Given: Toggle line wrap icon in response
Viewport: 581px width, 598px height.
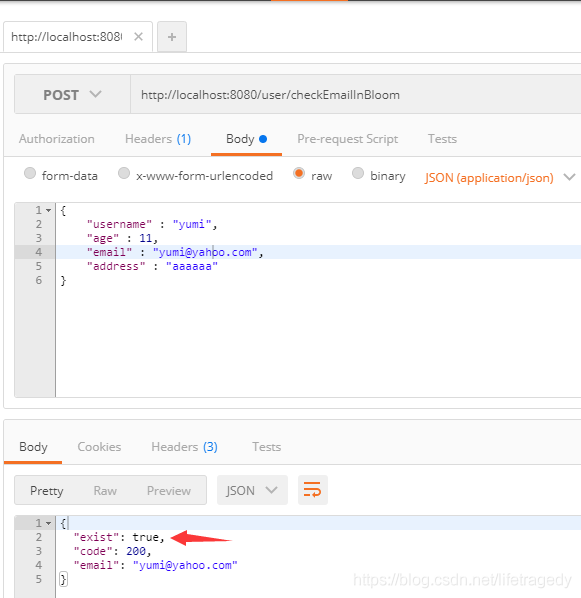Looking at the screenshot, I should 312,490.
